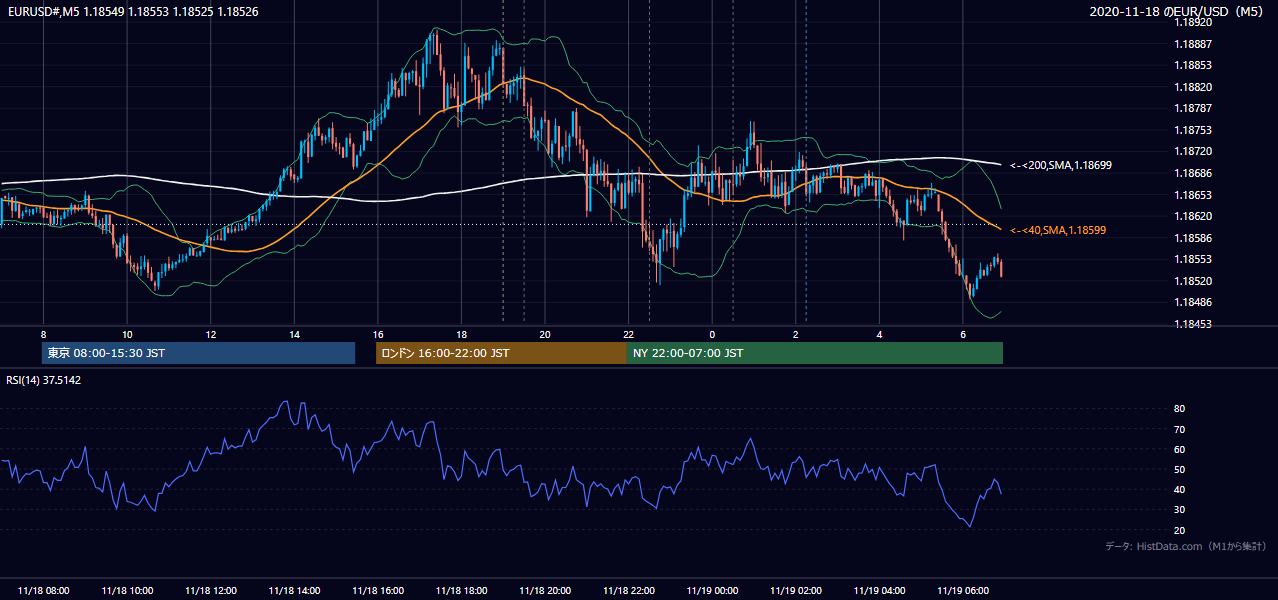Click hour label 18 under price chart
Viewport: 1278px width, 600px height.
(x=461, y=334)
